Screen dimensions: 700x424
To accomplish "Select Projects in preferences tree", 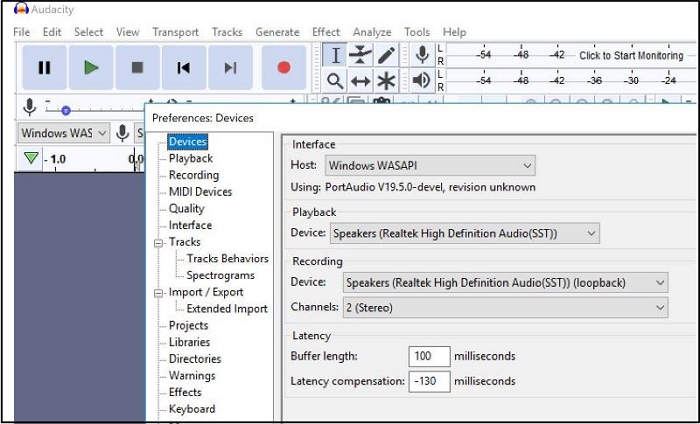I will 188,326.
